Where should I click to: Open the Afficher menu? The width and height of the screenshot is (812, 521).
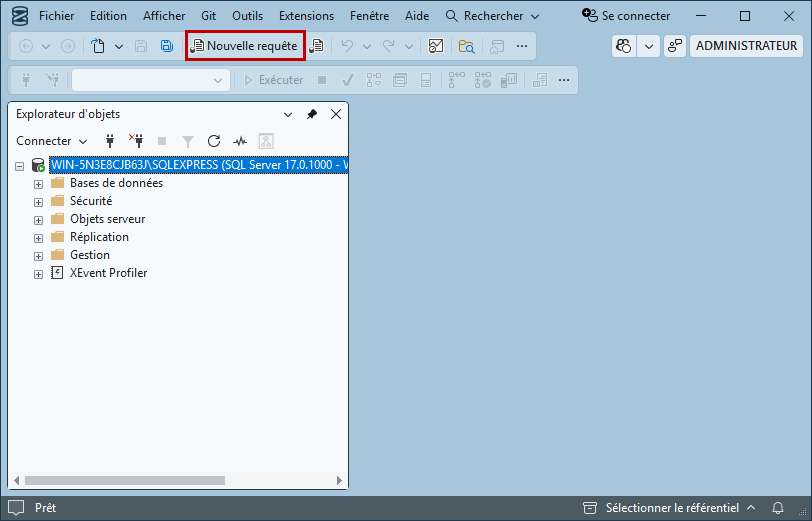click(164, 16)
